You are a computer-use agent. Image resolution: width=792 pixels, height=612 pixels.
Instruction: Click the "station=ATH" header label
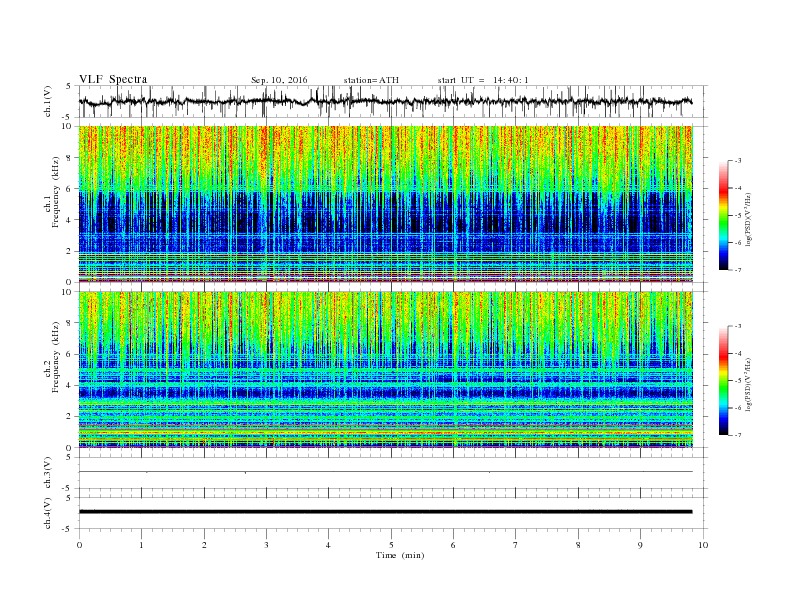pos(371,80)
